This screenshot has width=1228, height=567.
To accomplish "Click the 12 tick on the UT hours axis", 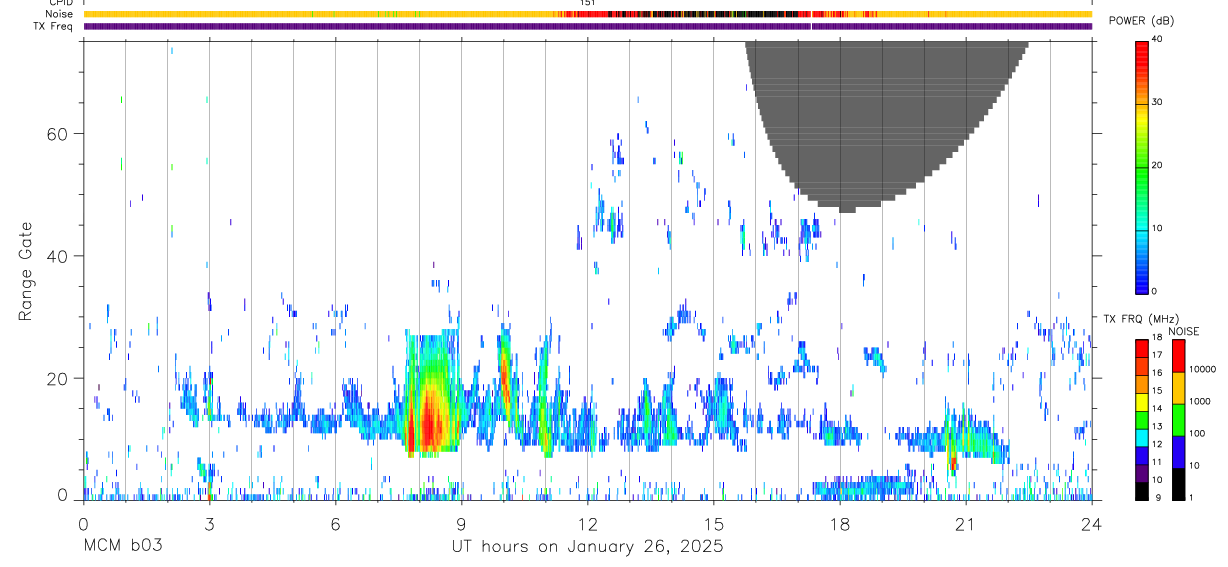I will click(x=587, y=524).
